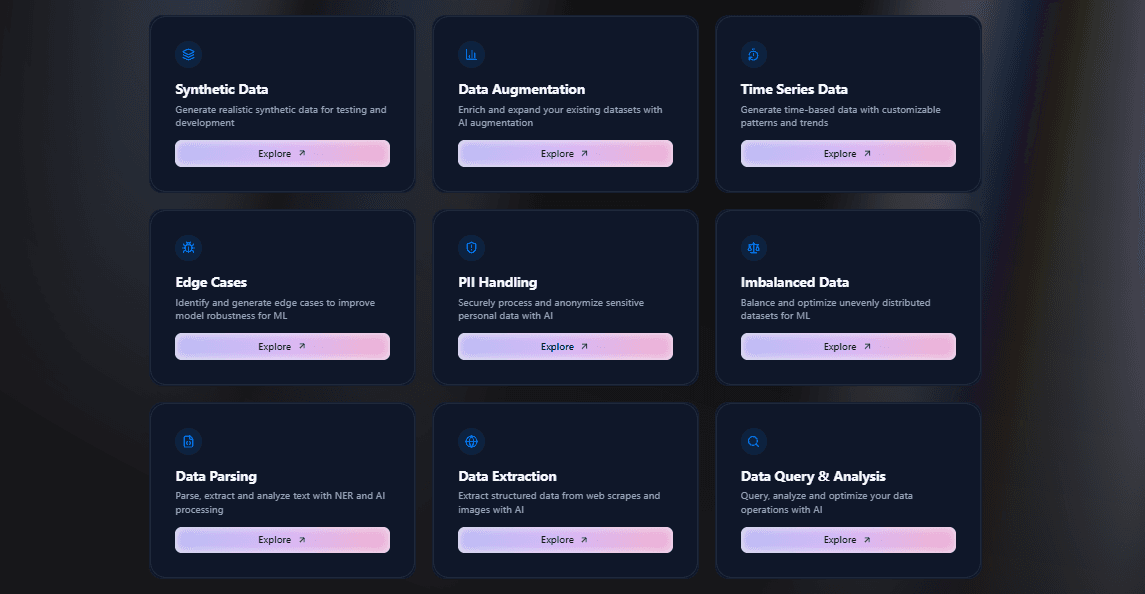This screenshot has height=594, width=1145.
Task: Click the Imbalanced Data scales icon
Action: [754, 247]
